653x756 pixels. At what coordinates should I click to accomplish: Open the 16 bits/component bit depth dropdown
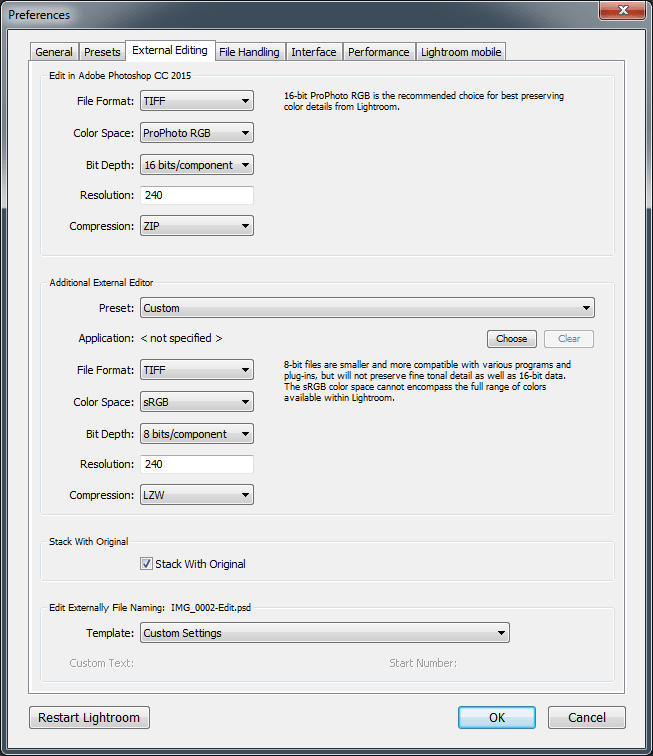197,165
